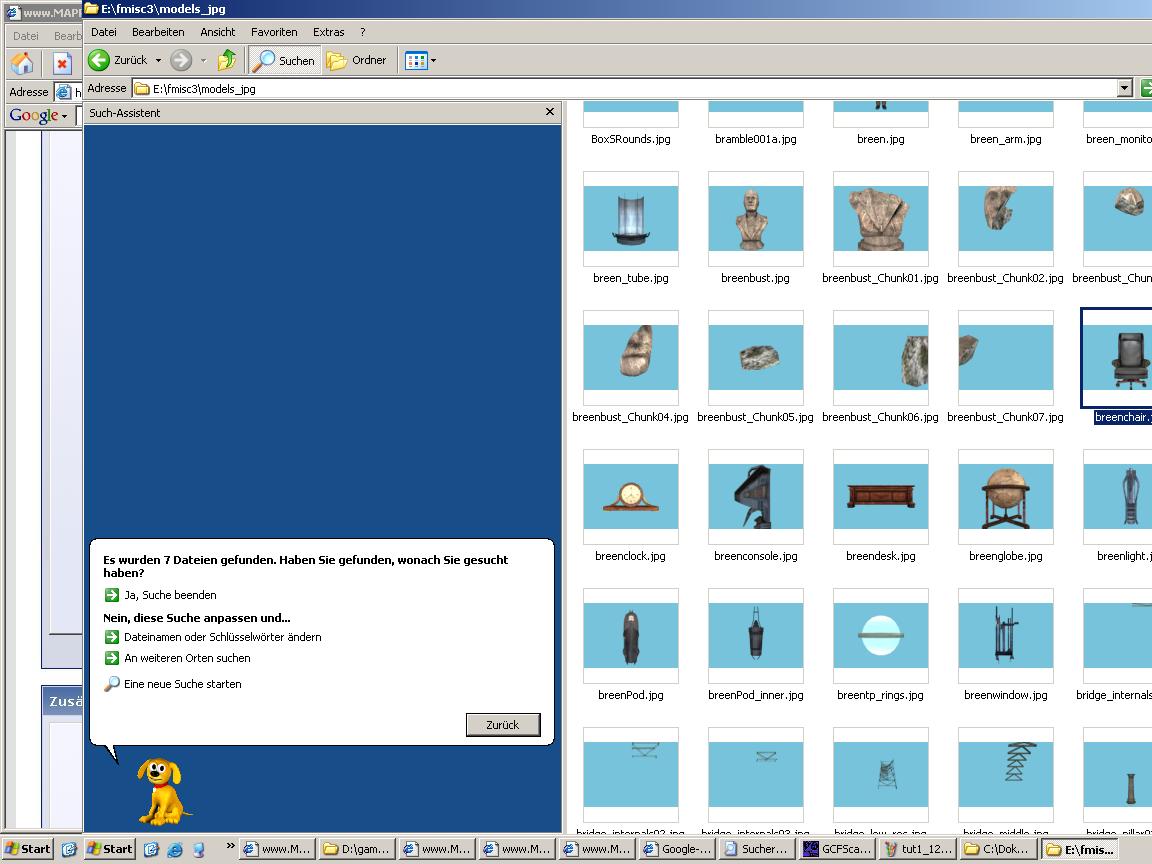Image resolution: width=1152 pixels, height=864 pixels.
Task: Click the folder-up arrow icon in toolbar
Action: click(x=227, y=60)
